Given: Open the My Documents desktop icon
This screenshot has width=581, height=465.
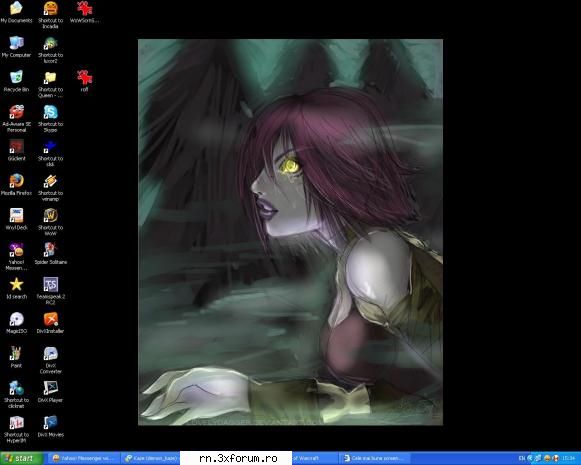Looking at the screenshot, I should pyautogui.click(x=16, y=12).
